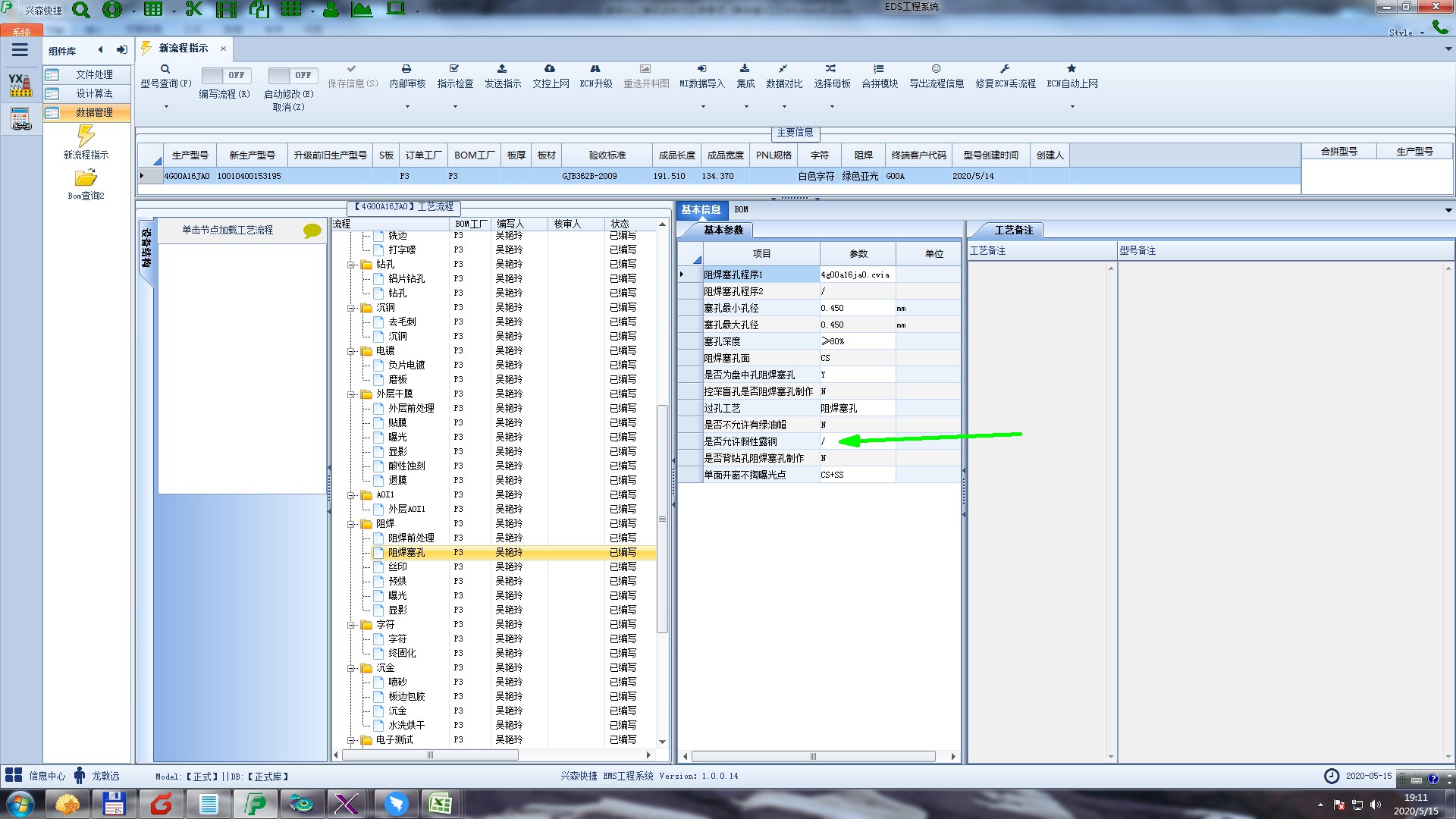Image resolution: width=1456 pixels, height=819 pixels.
Task: Click the 内部审核 printer icon
Action: point(406,69)
